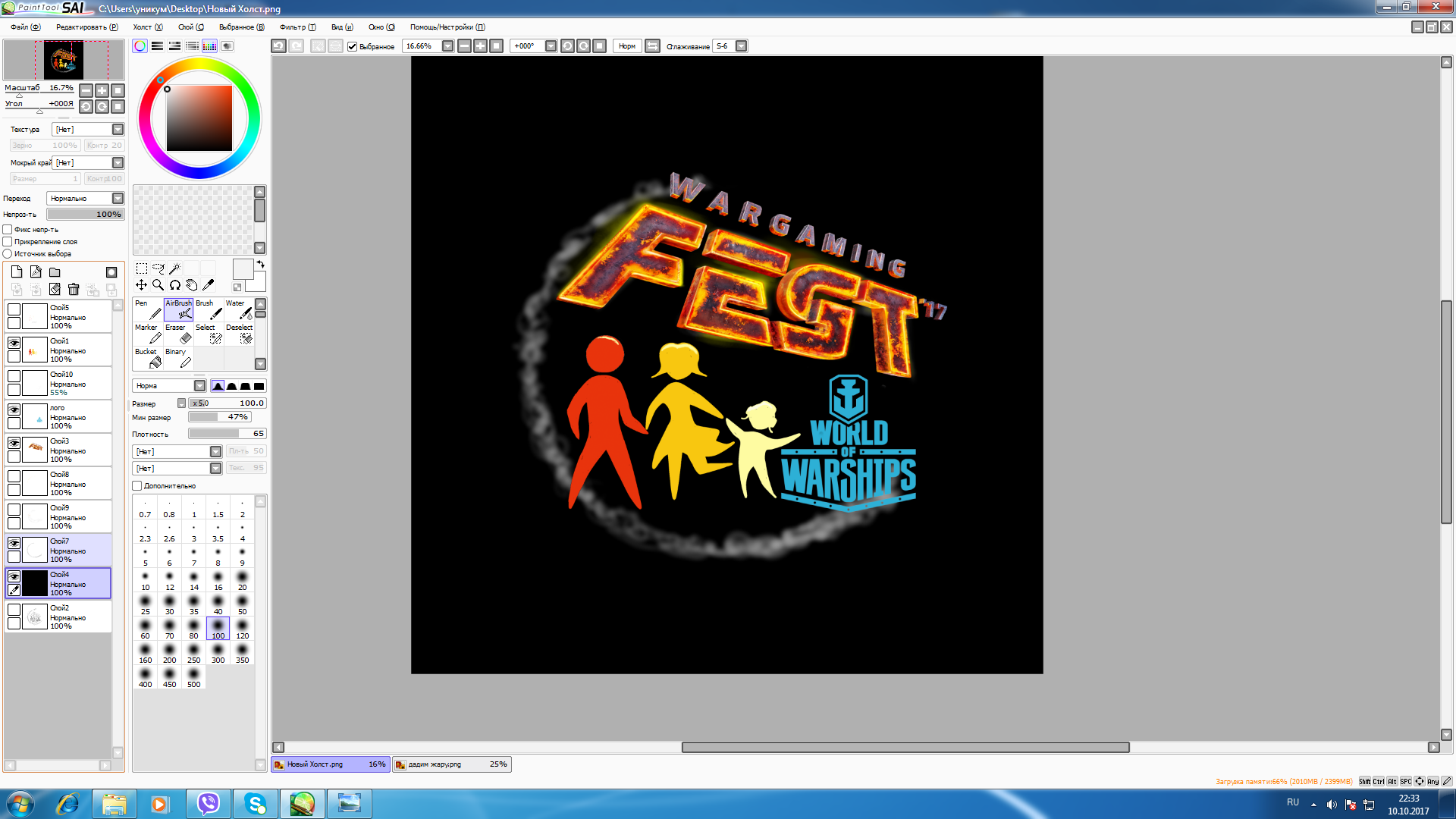Switch to дадим жару.png tab

pyautogui.click(x=451, y=764)
